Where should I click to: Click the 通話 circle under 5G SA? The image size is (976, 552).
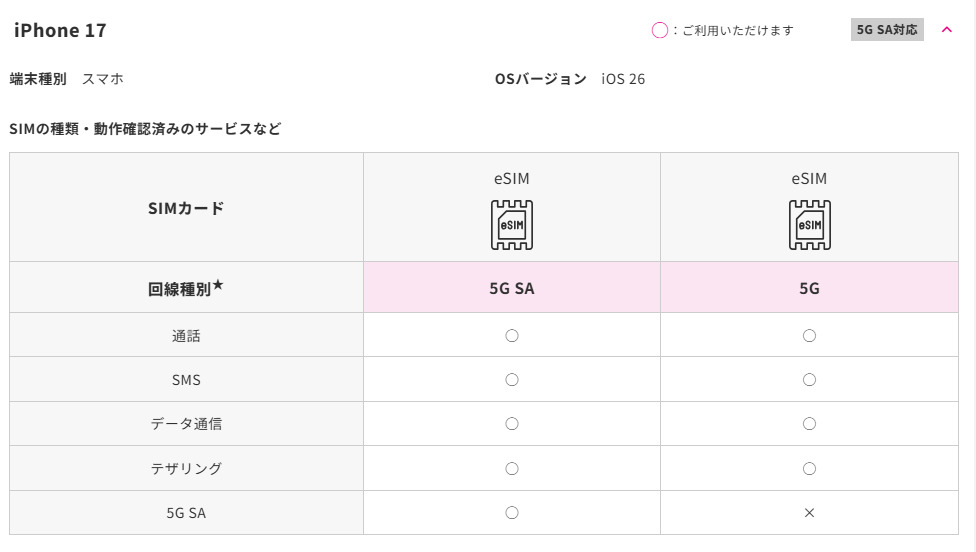[x=512, y=336]
